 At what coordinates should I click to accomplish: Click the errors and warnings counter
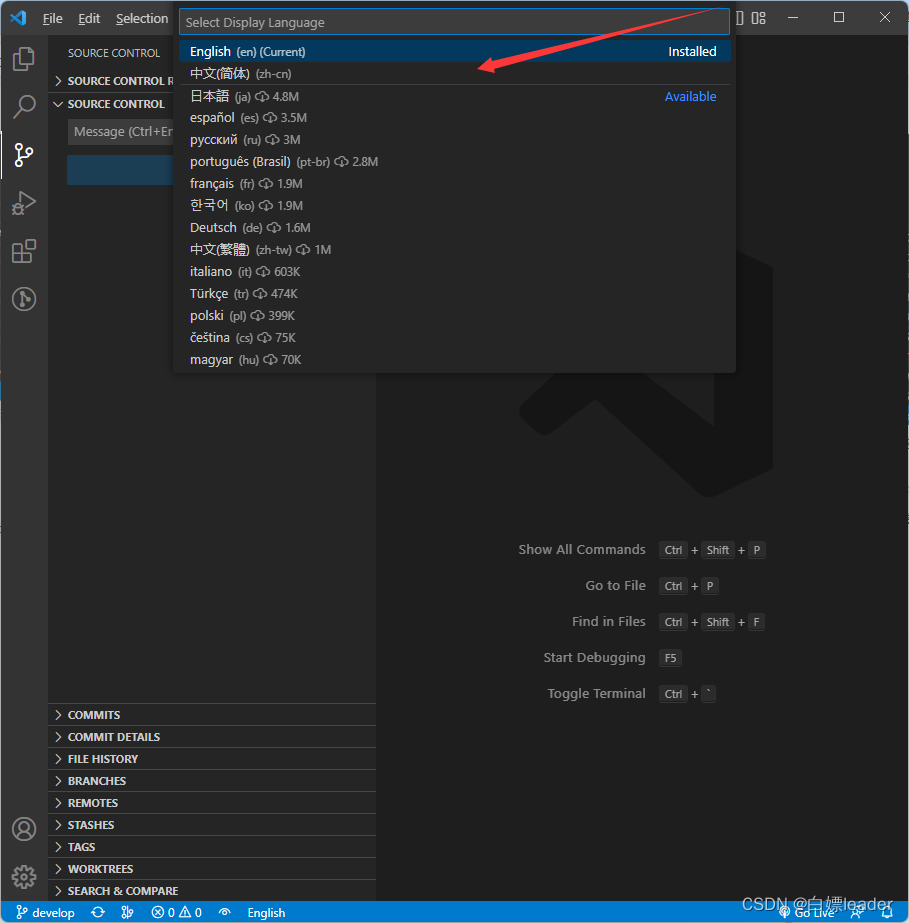(x=177, y=912)
